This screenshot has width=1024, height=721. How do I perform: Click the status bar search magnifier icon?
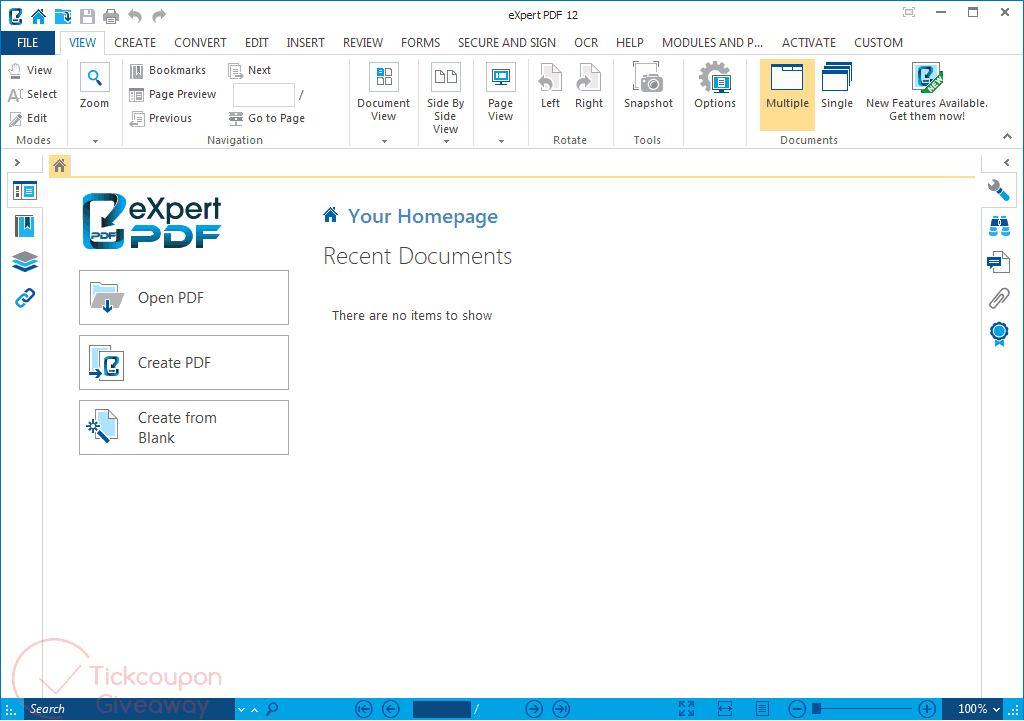(x=272, y=709)
